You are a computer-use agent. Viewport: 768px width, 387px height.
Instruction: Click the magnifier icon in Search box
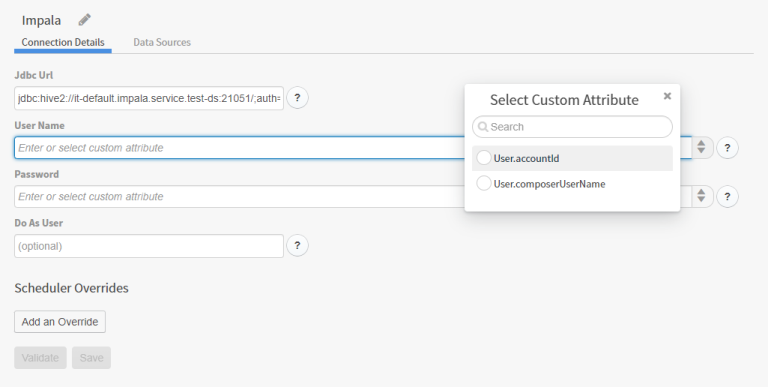tap(483, 127)
